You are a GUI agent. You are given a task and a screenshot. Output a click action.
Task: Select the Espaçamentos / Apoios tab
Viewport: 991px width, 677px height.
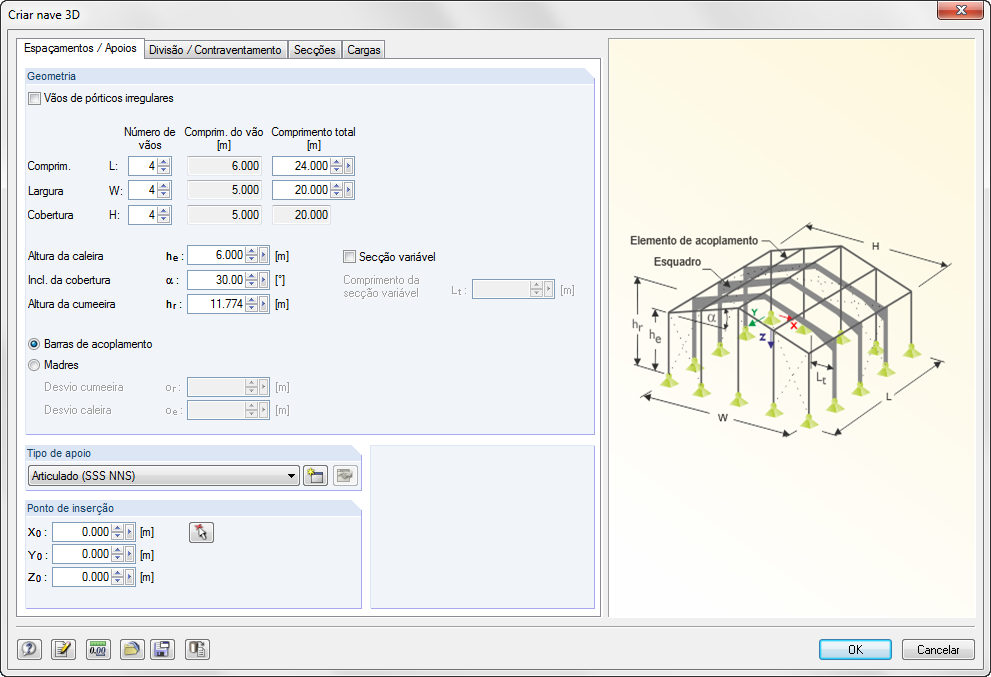coord(80,48)
